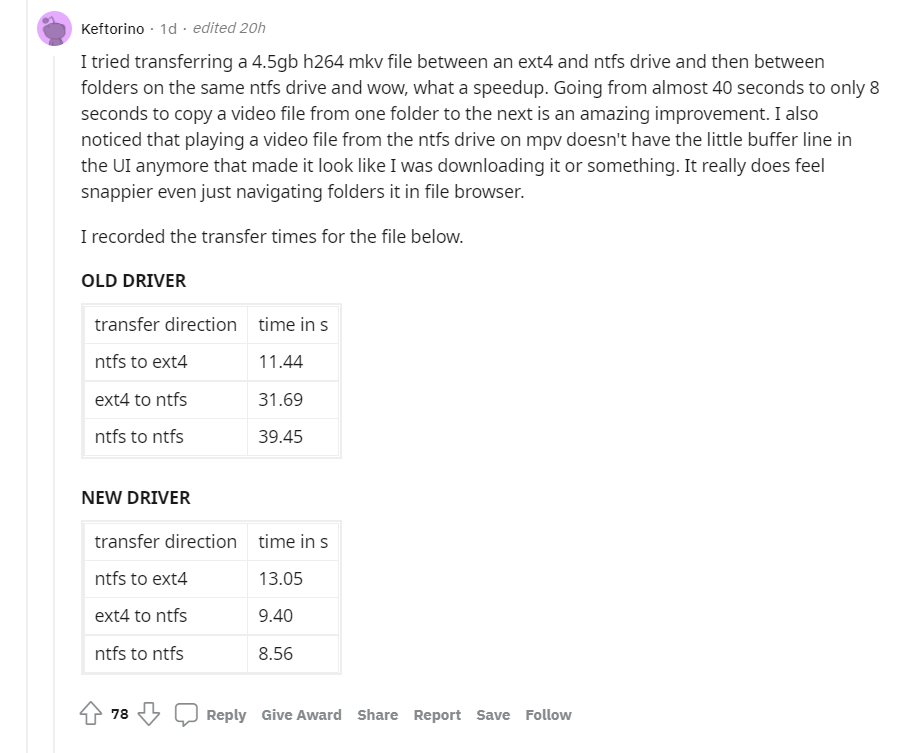
Task: Click the 'ext4 to ntfs' cell under NEW DRIVER
Action: coord(141,616)
